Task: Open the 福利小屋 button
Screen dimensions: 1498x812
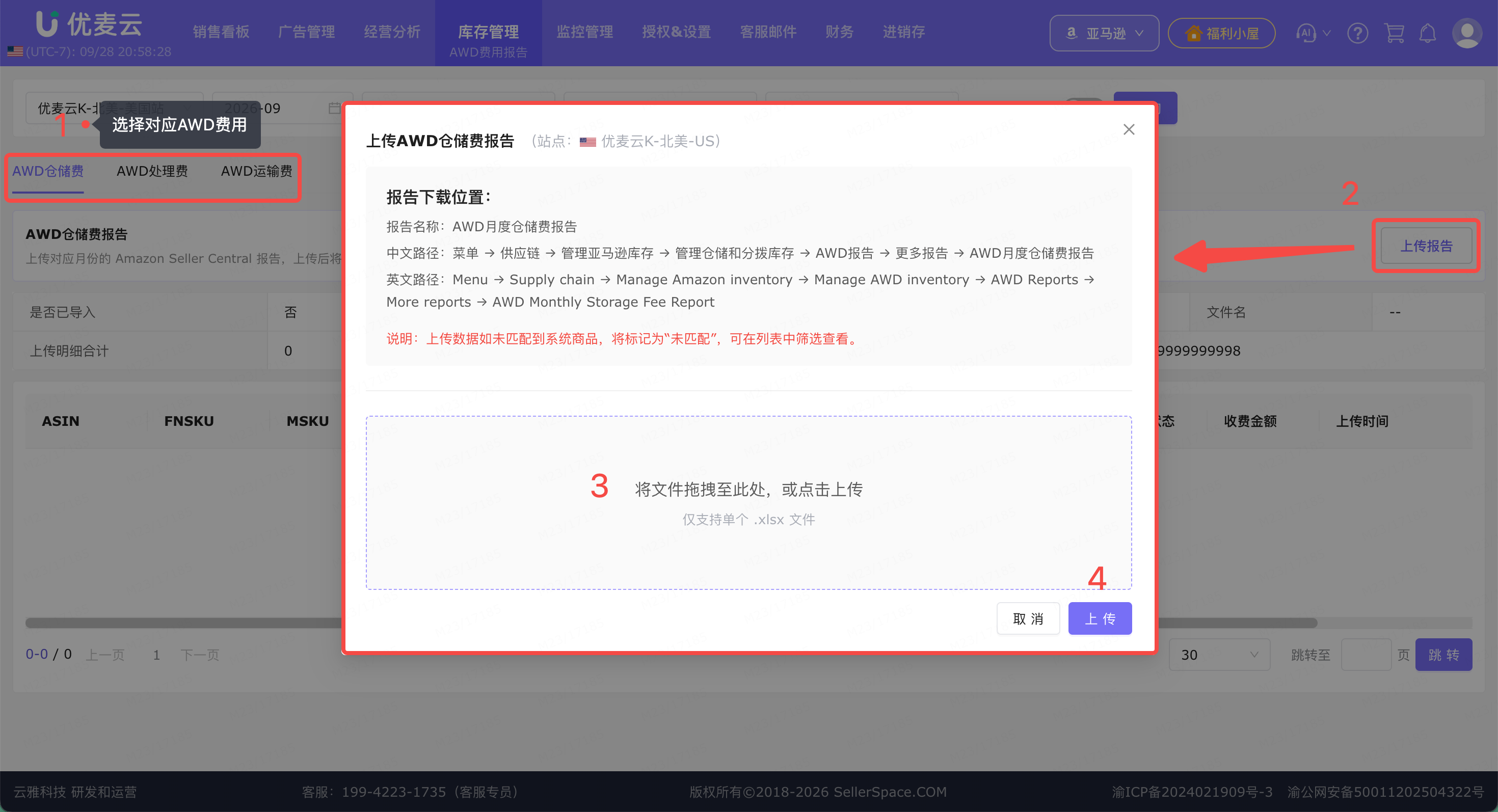Action: tap(1221, 33)
